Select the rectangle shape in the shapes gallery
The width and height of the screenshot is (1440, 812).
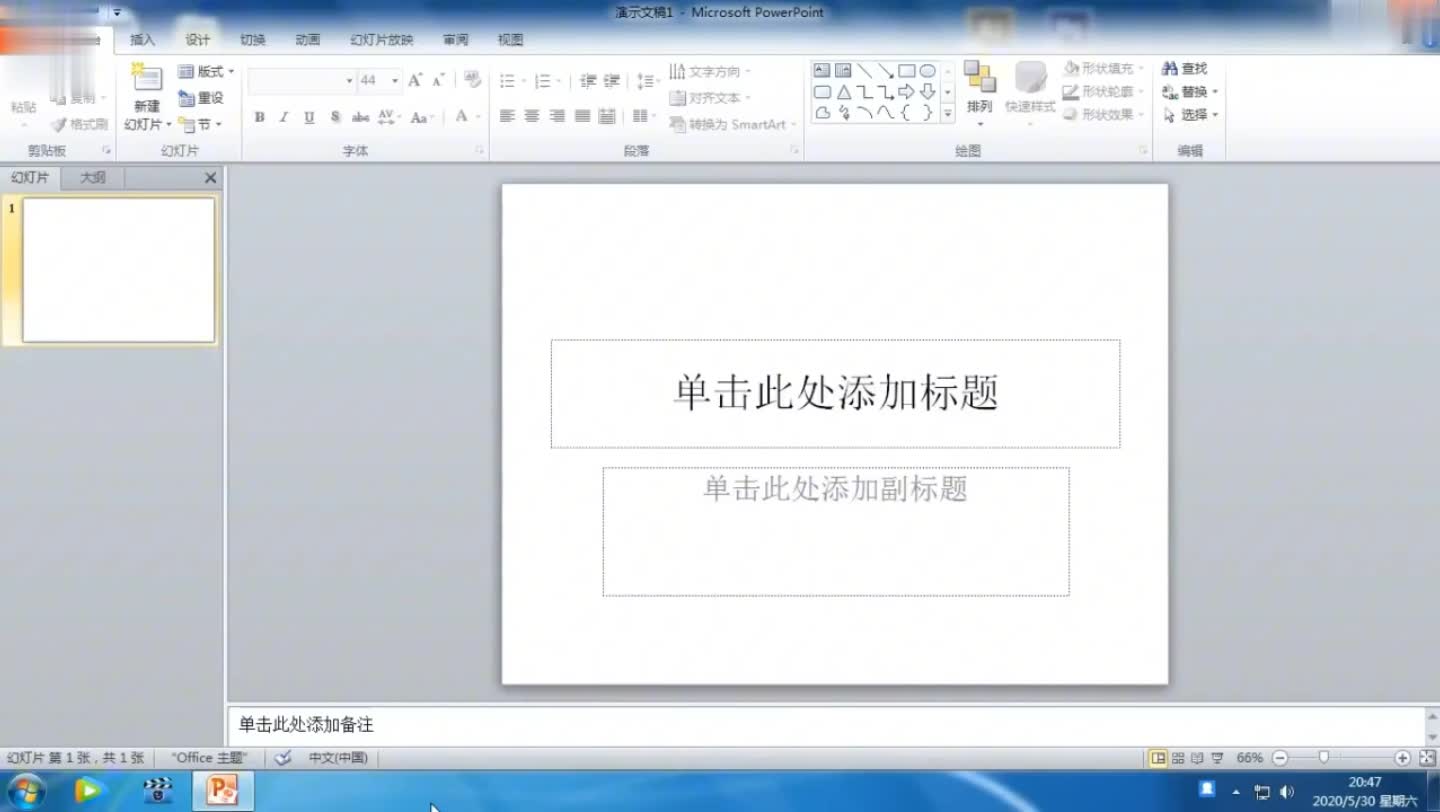906,69
